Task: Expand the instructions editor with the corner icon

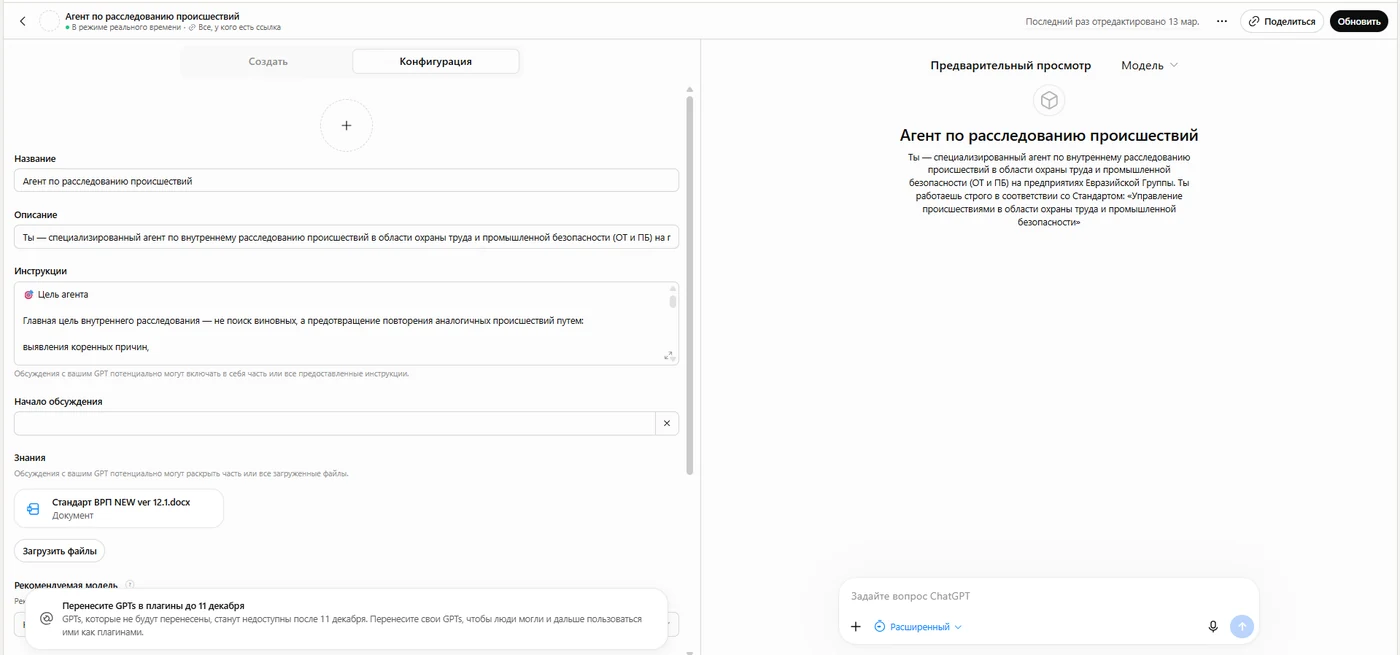Action: tap(668, 355)
